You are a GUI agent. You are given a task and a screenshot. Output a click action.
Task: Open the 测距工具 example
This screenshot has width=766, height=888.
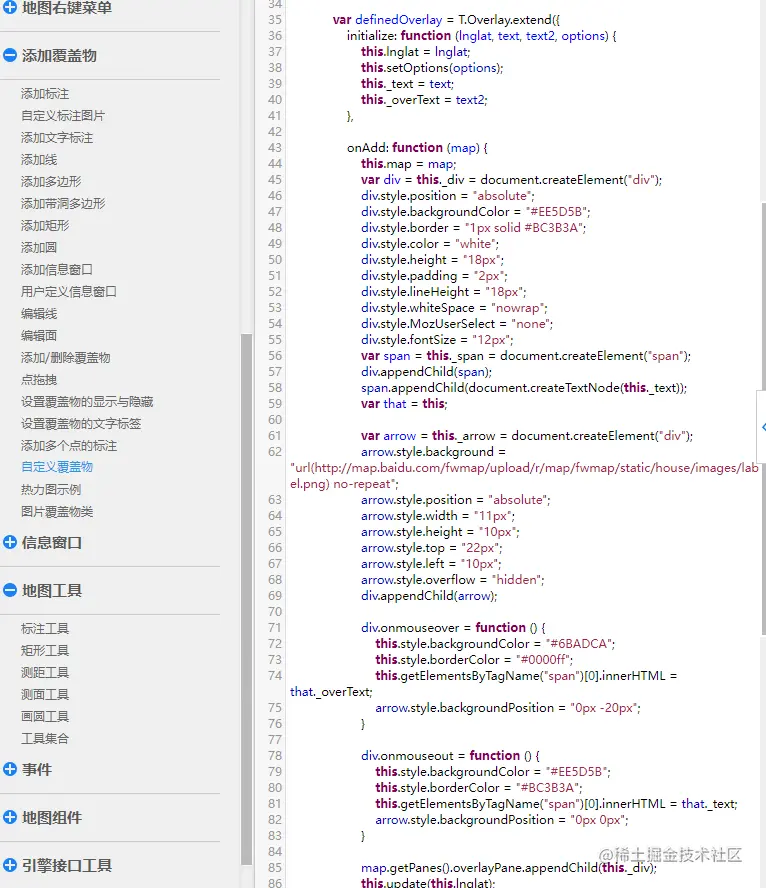[45, 672]
